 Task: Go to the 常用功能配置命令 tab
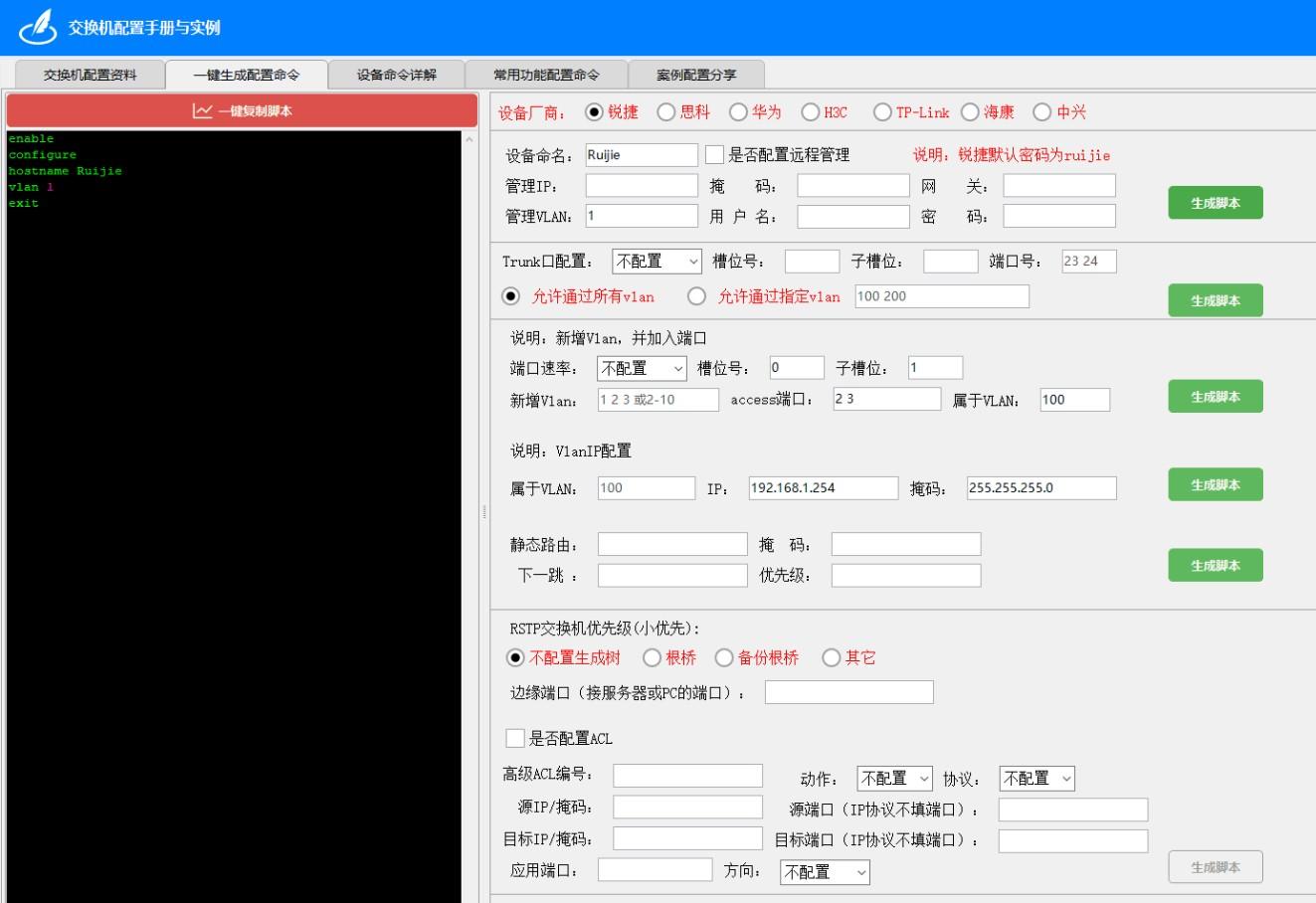pyautogui.click(x=546, y=75)
